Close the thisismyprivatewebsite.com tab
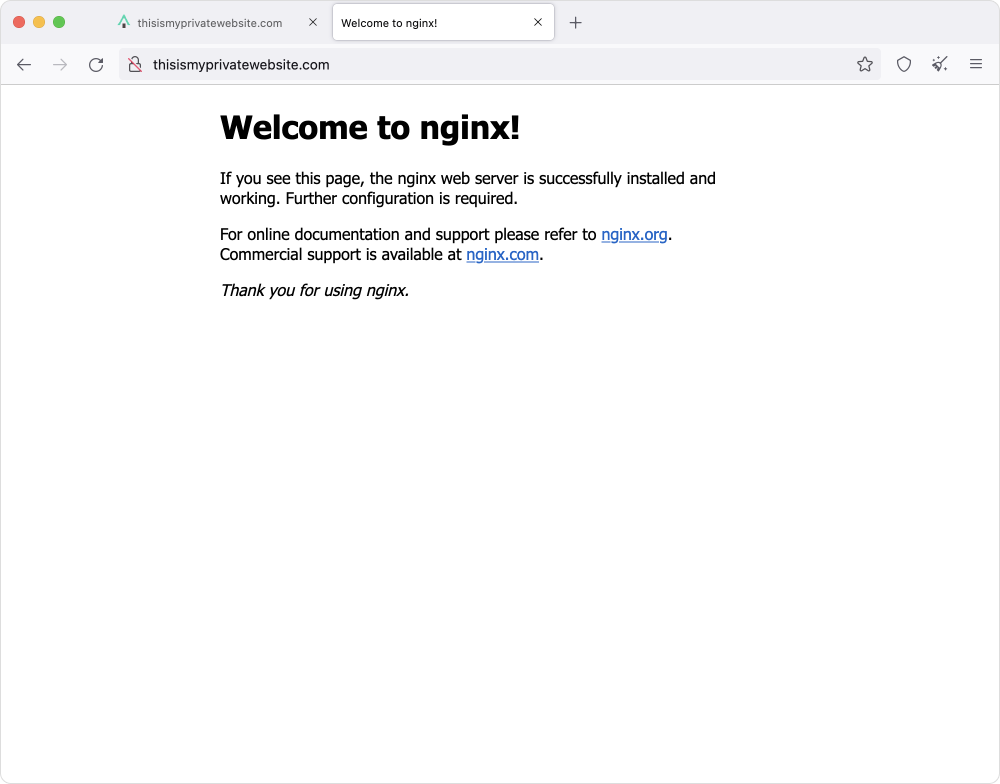This screenshot has height=784, width=1000. coord(312,22)
